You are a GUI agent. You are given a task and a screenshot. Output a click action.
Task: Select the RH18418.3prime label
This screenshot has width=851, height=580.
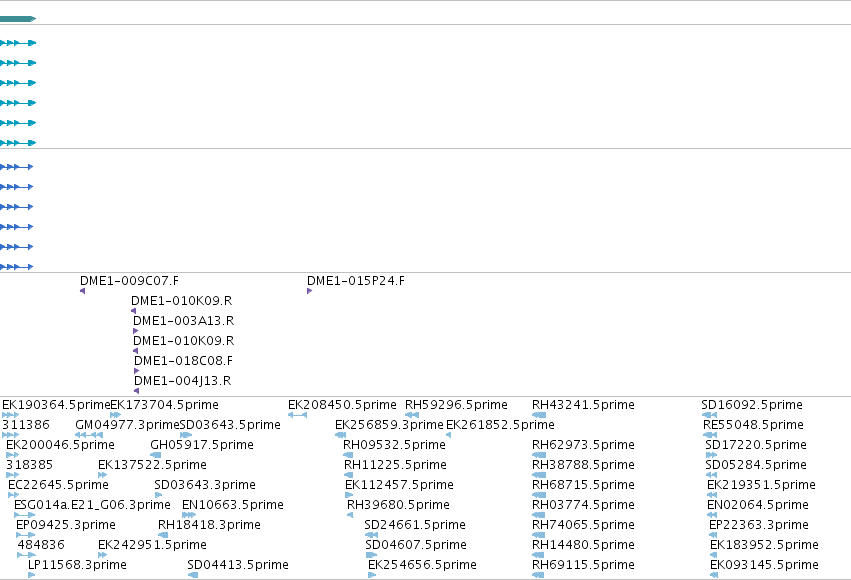pyautogui.click(x=209, y=525)
